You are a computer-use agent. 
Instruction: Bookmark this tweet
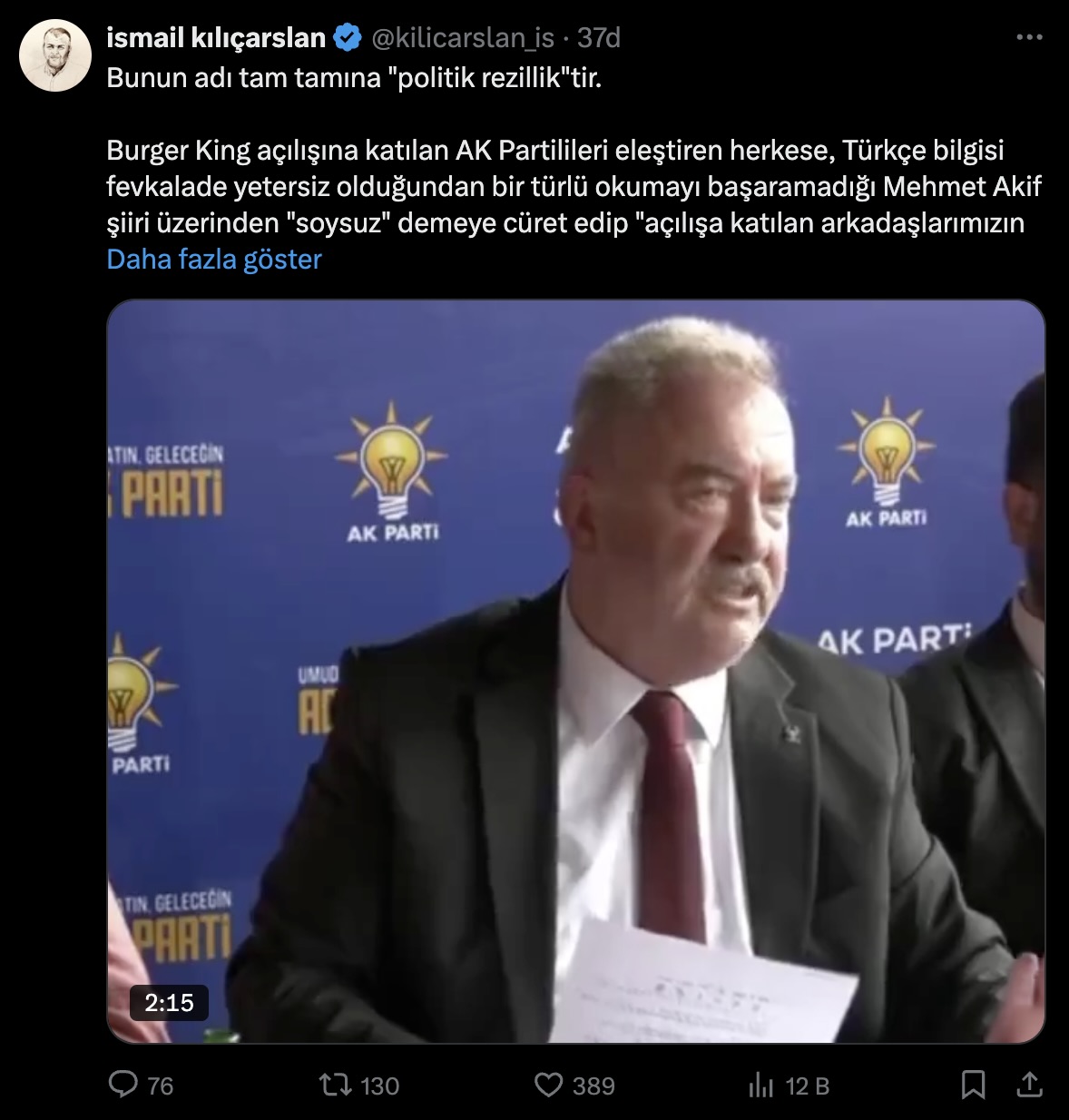tap(973, 1085)
